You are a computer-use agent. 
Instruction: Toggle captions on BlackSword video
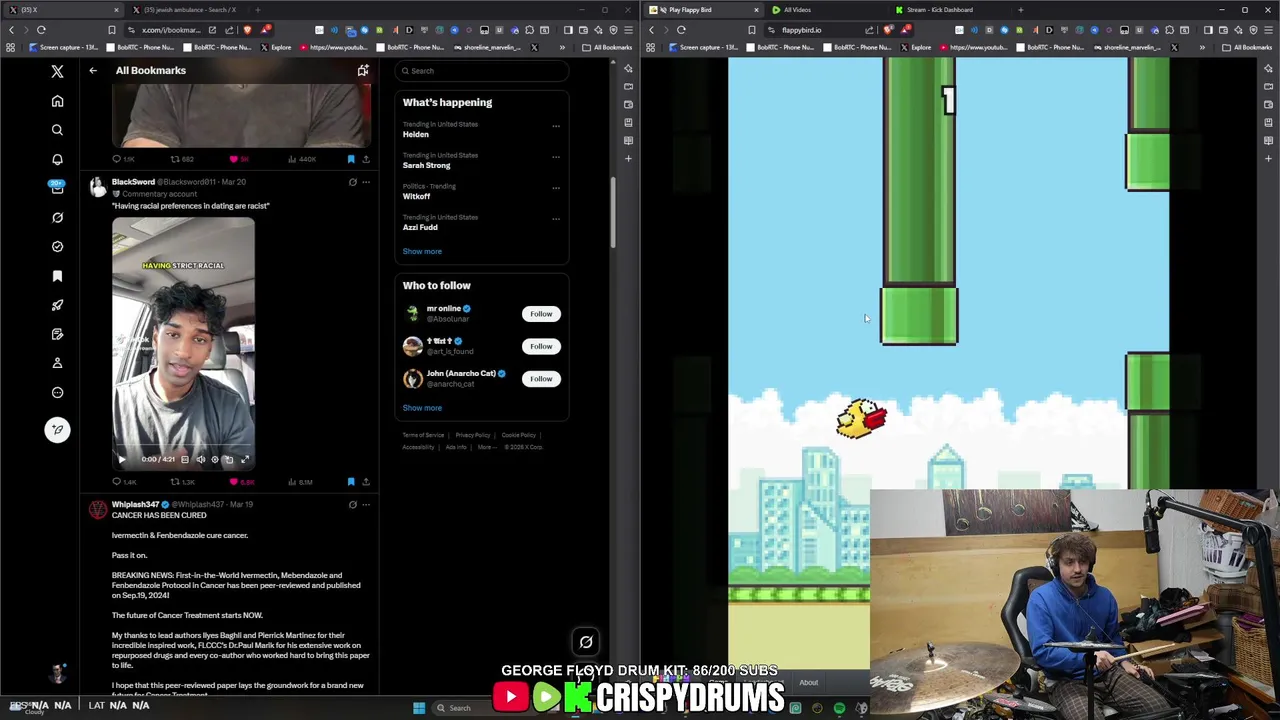[186, 459]
